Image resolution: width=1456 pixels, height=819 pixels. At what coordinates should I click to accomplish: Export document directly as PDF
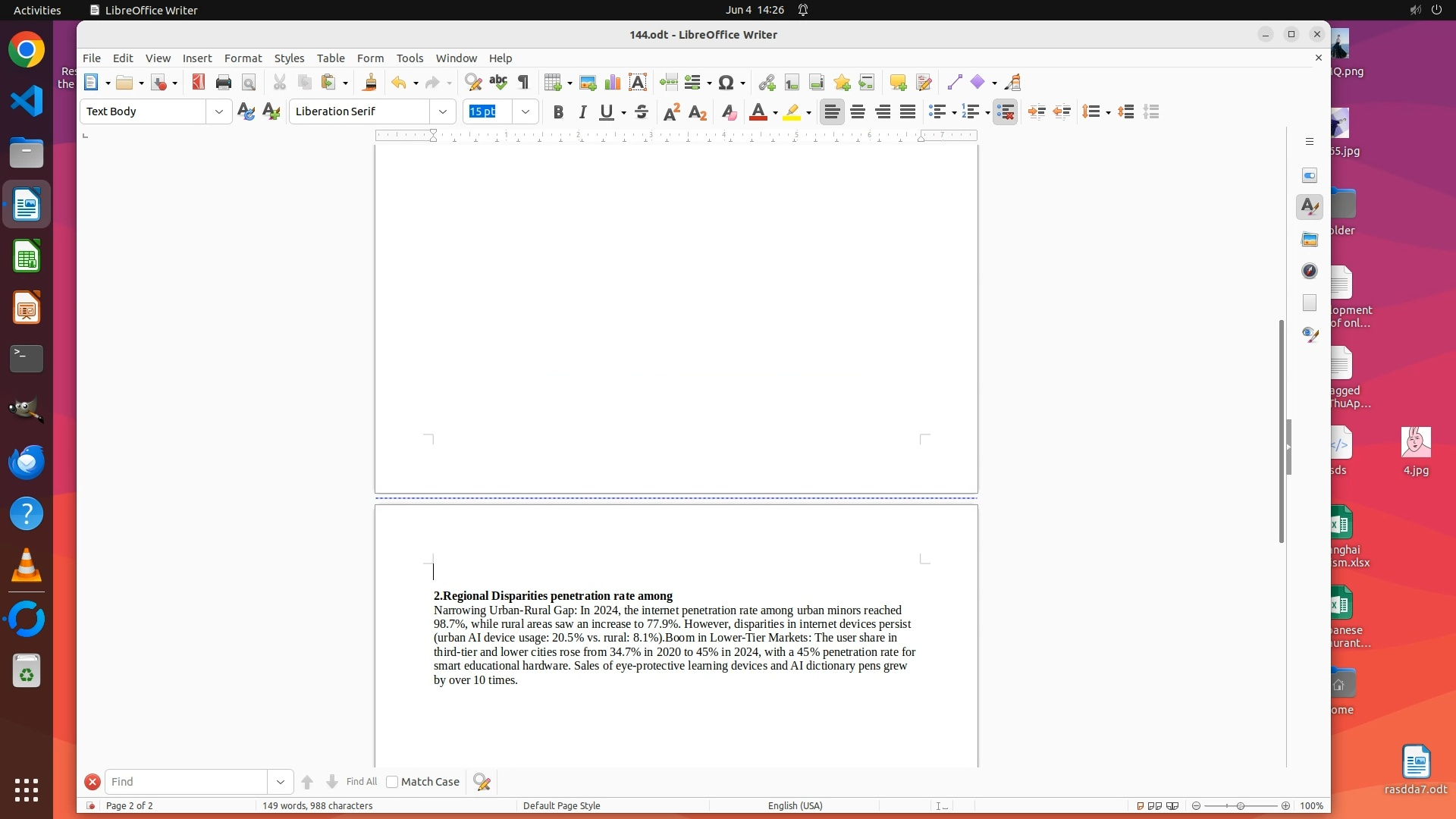click(x=198, y=82)
